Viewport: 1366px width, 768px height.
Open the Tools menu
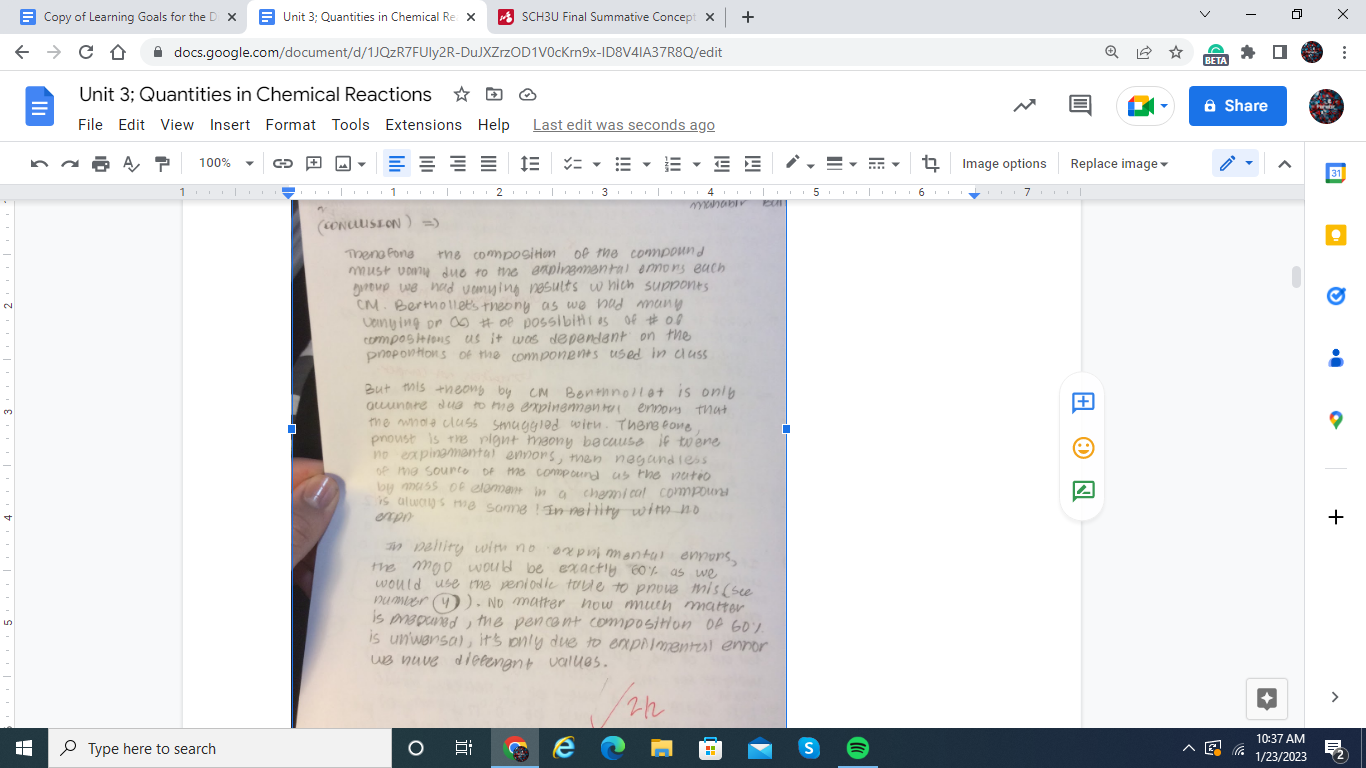point(351,125)
